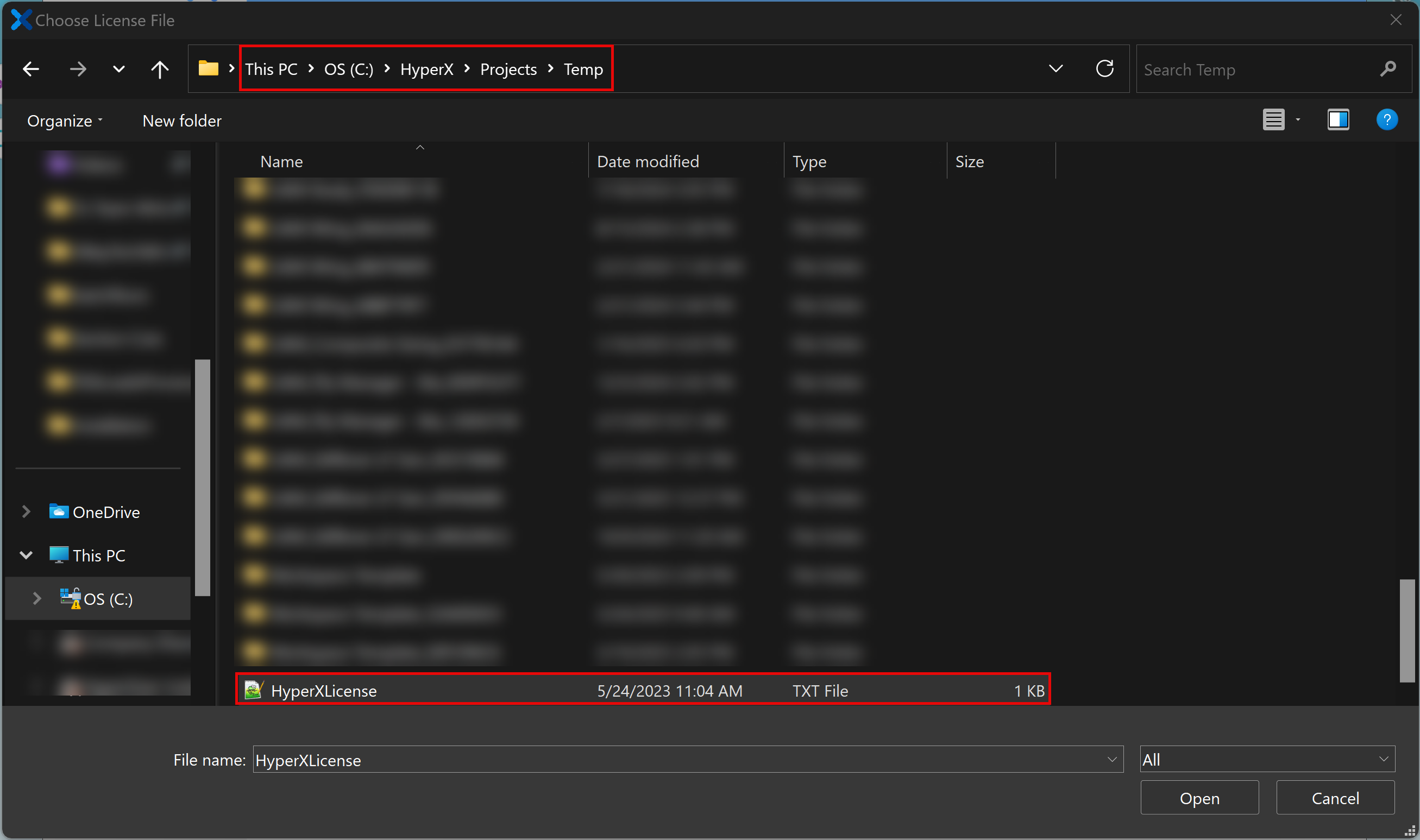Toggle the preview pane
Screen dimensions: 1420x840
1338,119
